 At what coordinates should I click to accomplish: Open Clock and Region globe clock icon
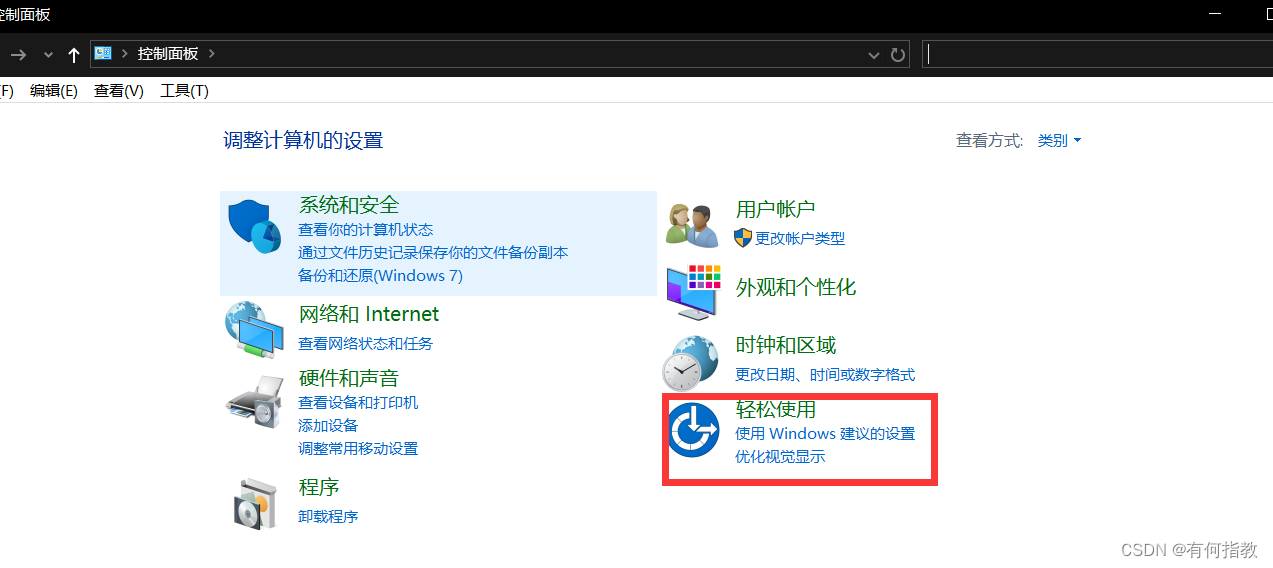coord(690,363)
